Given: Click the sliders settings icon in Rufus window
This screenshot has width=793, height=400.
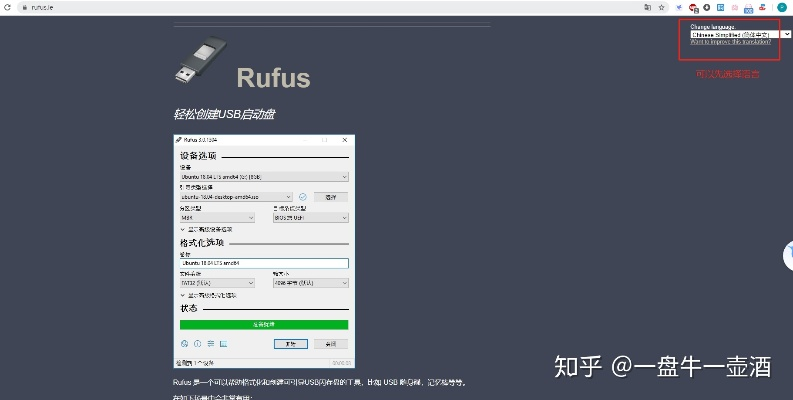Looking at the screenshot, I should click(x=210, y=344).
